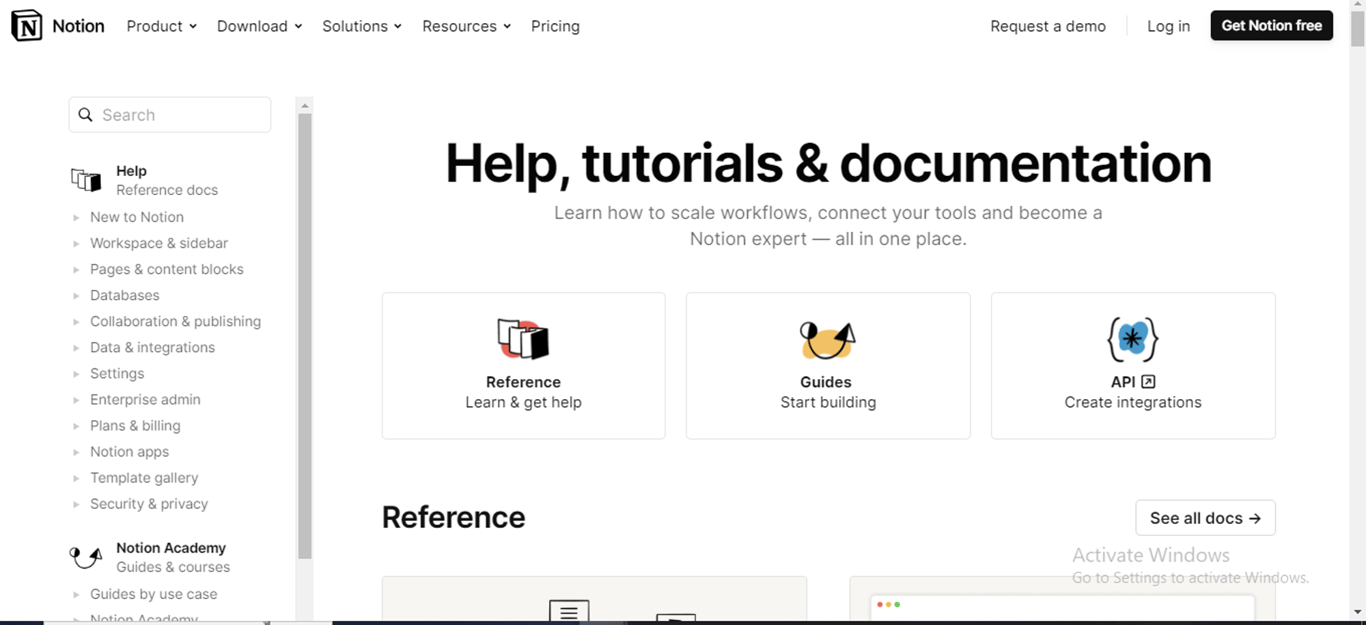
Task: Open Notion apps docs
Action: (129, 452)
